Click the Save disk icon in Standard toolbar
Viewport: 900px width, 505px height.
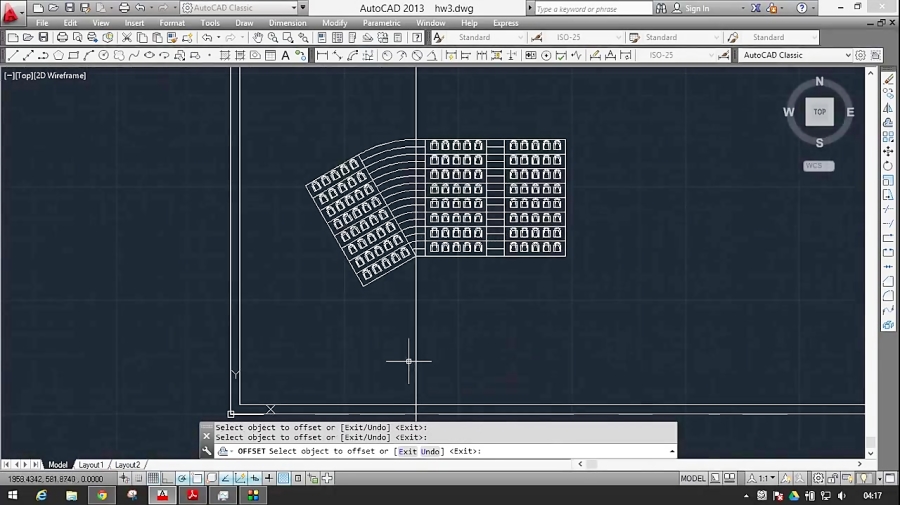point(43,37)
